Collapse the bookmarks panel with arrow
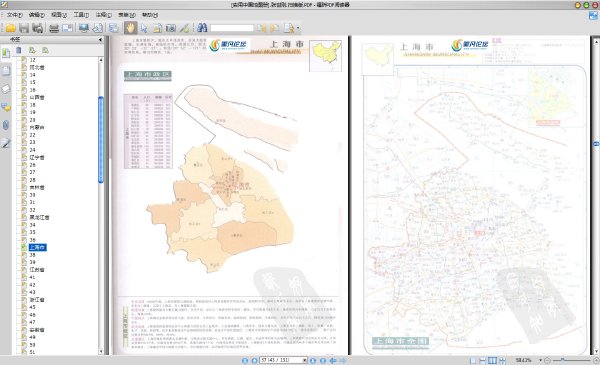This screenshot has width=600, height=365. pos(100,39)
